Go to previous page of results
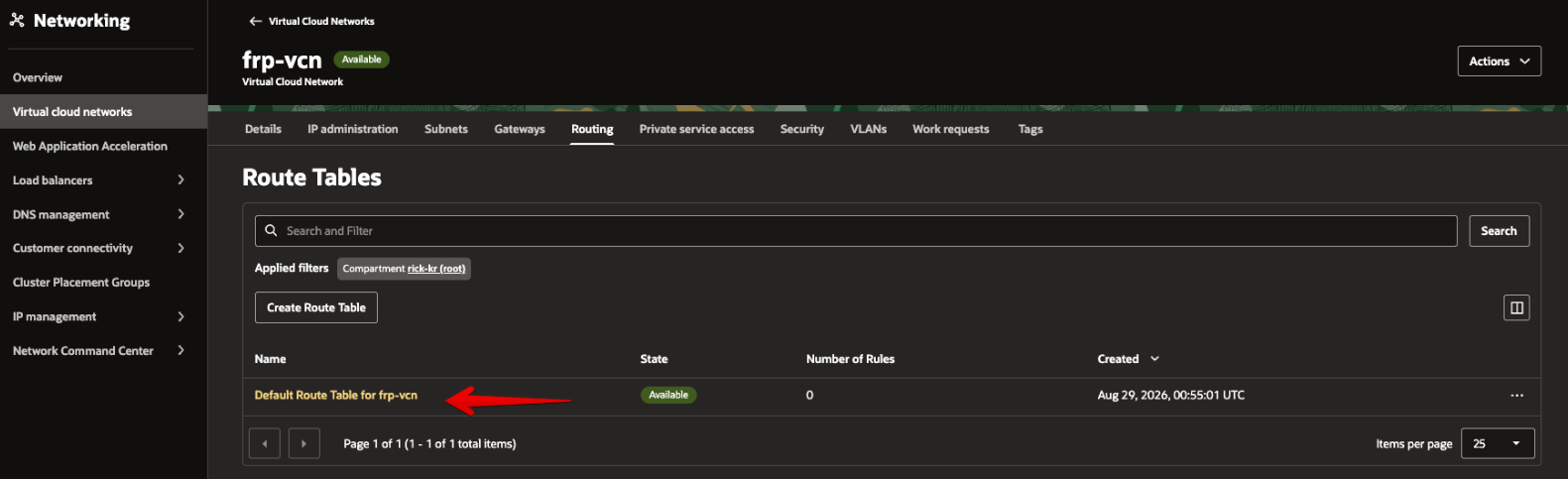This screenshot has width=1568, height=479. click(265, 443)
